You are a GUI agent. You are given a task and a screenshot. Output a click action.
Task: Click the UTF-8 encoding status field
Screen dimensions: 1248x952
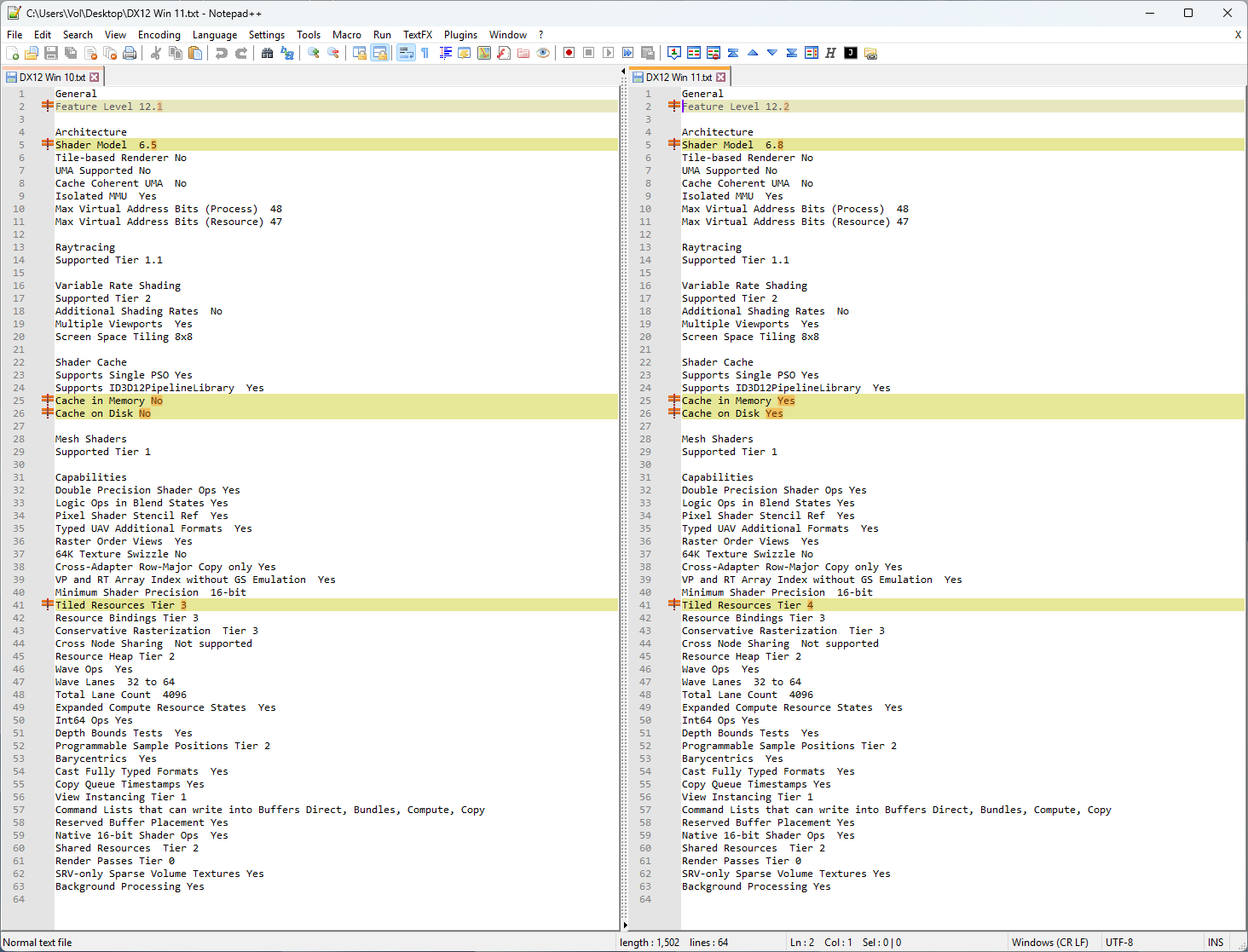click(1119, 943)
